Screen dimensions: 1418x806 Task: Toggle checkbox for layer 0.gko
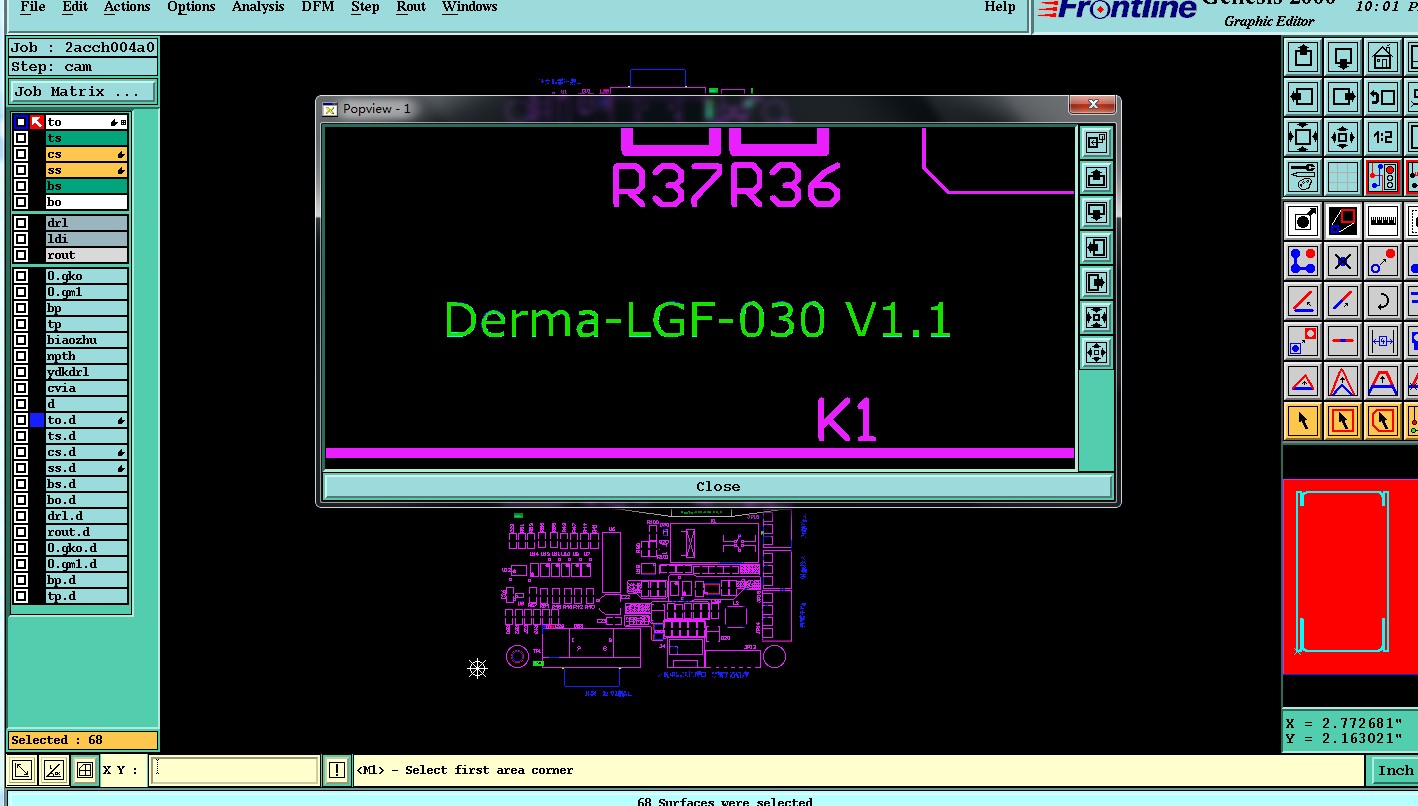(21, 276)
